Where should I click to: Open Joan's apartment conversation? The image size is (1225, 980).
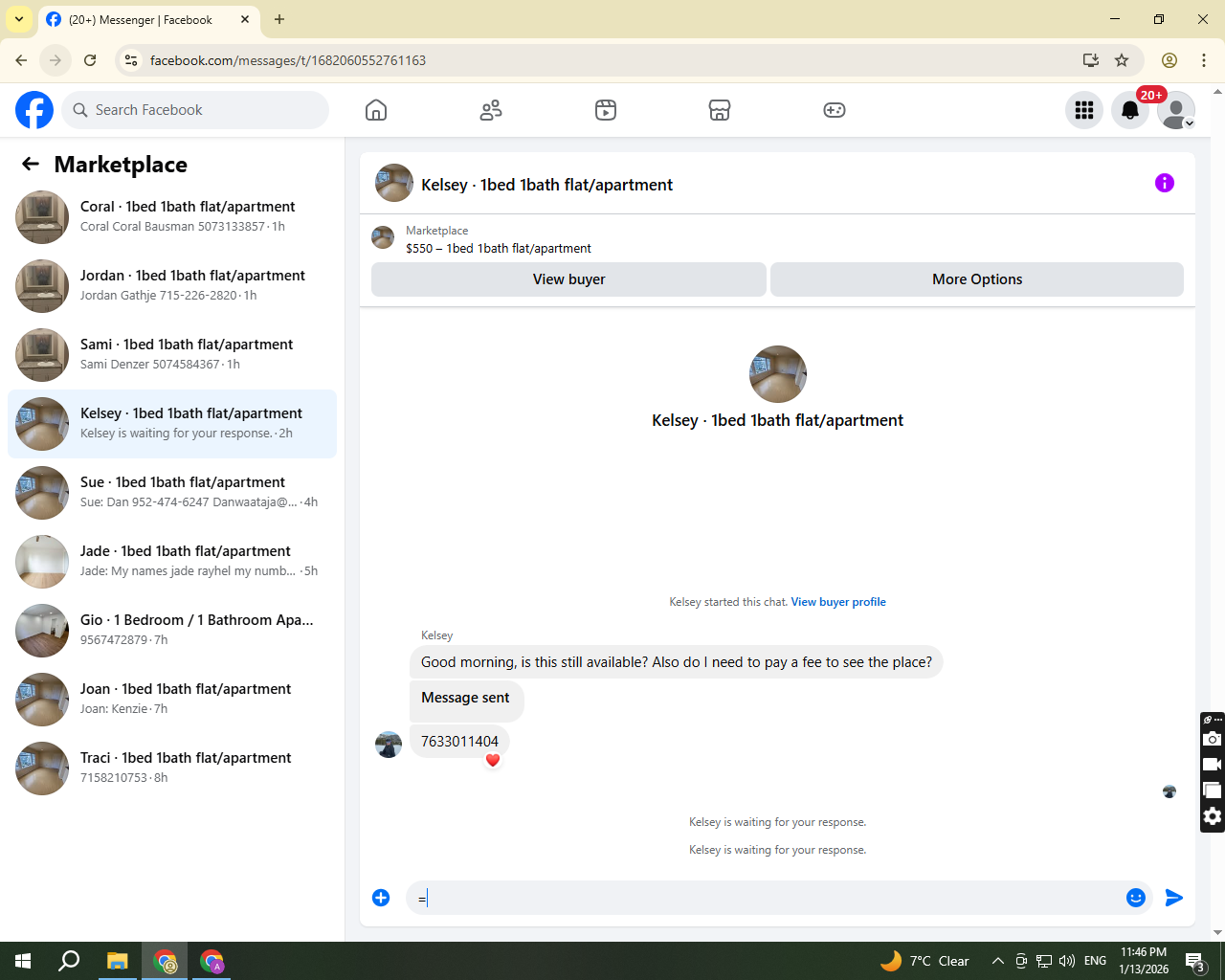point(172,700)
